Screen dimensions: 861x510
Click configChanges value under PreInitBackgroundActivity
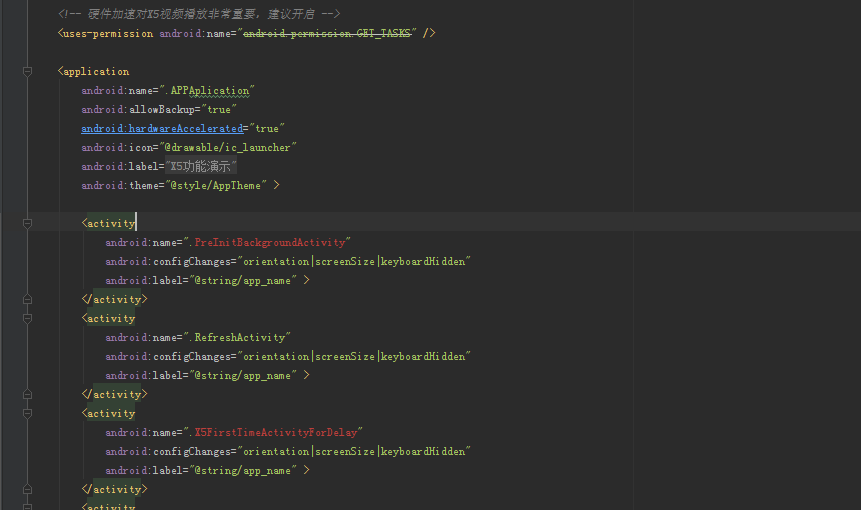(354, 261)
